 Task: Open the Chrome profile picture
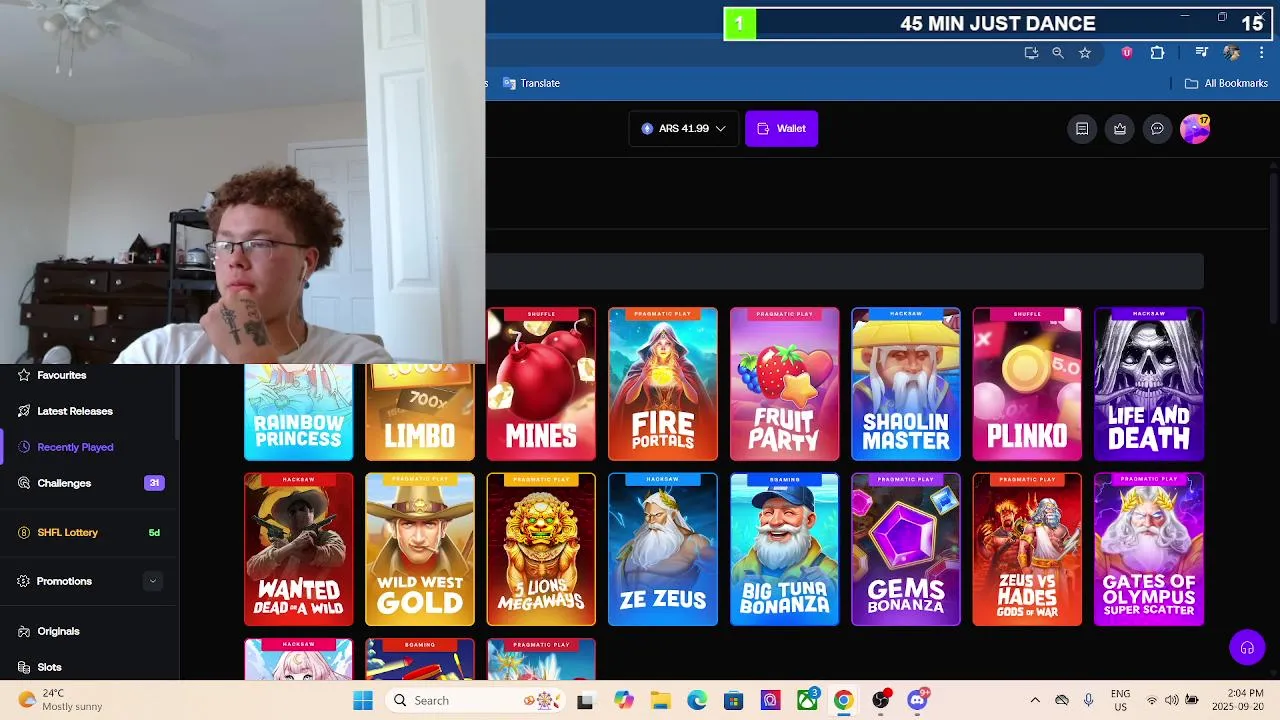pos(1232,53)
